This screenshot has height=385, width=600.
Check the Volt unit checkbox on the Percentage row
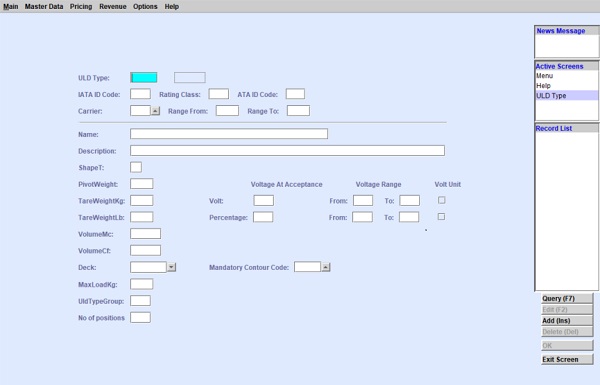(441, 217)
